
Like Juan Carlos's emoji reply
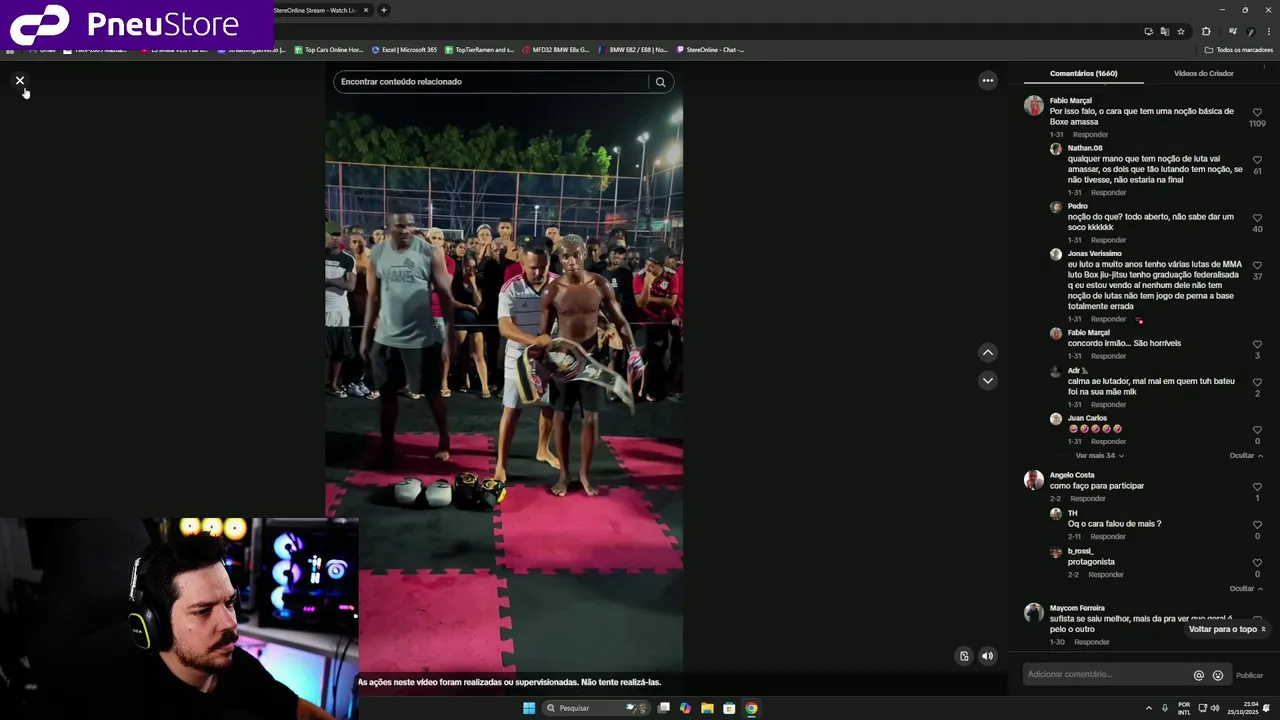coord(1257,430)
